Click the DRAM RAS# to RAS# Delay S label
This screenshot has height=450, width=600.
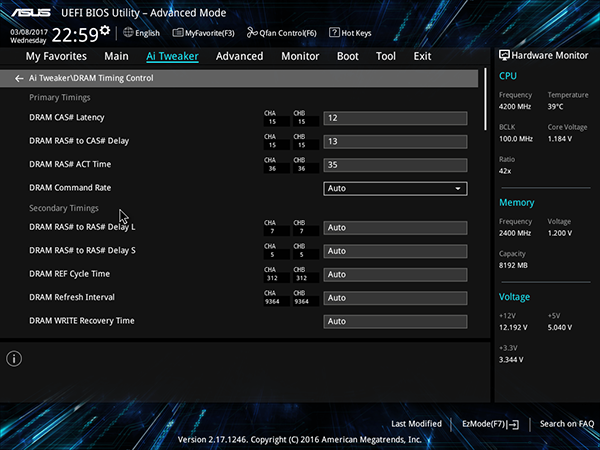coord(82,250)
